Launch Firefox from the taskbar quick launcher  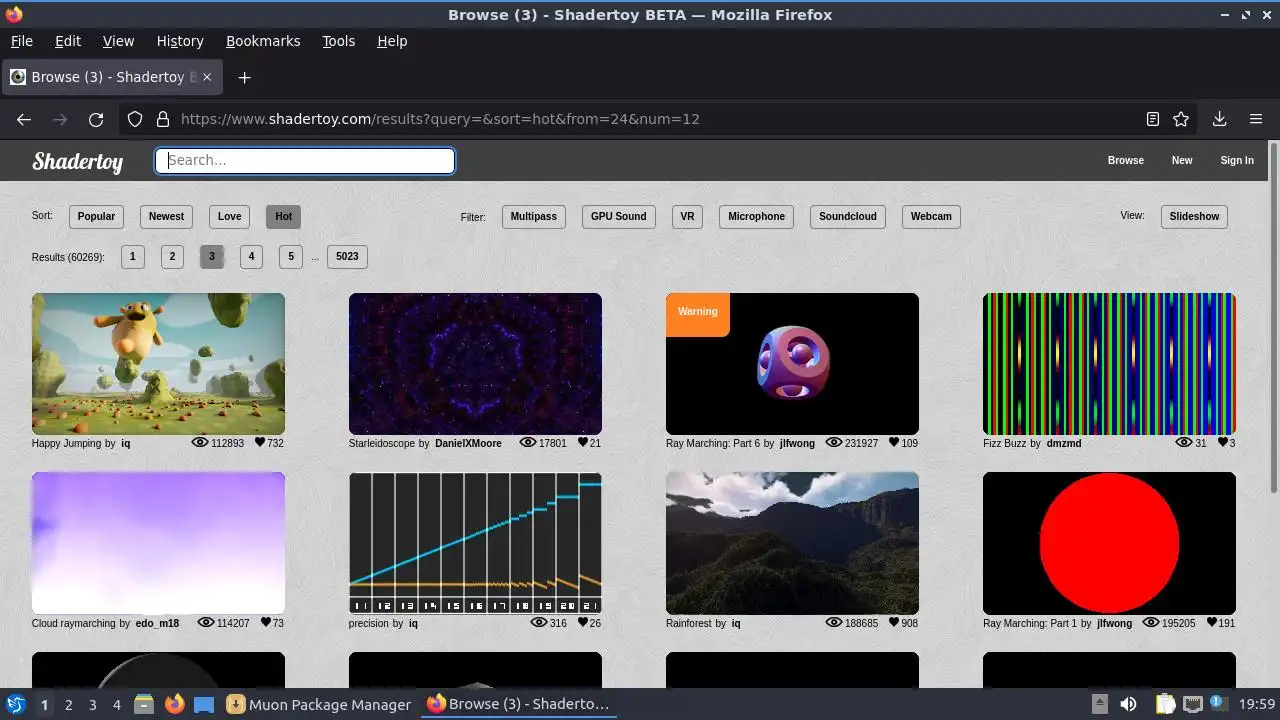click(x=174, y=704)
